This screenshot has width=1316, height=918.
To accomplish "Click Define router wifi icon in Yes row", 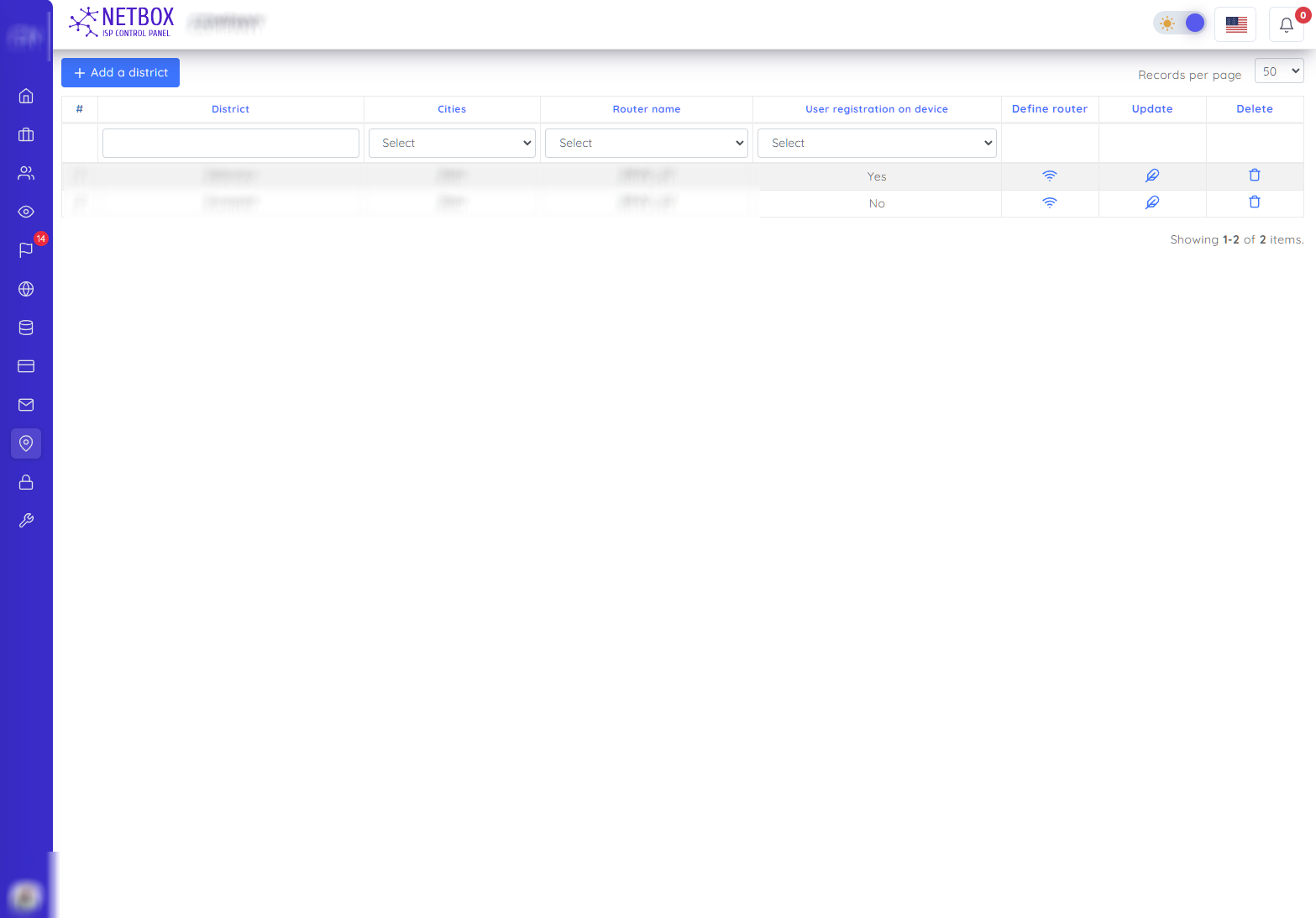I will (x=1049, y=176).
